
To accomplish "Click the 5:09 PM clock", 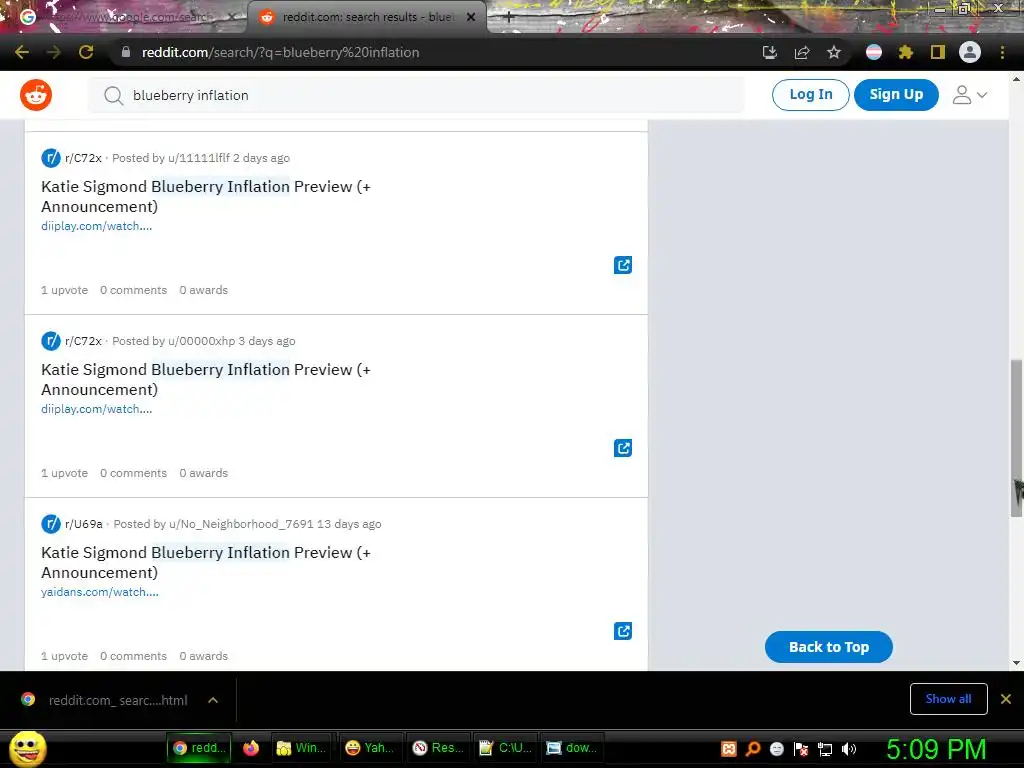I will point(936,749).
